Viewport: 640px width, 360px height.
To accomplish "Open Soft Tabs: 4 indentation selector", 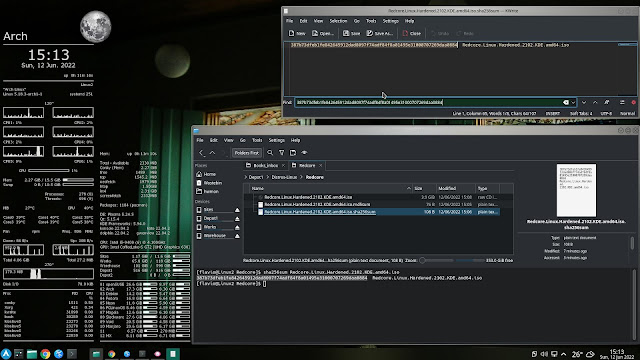I will (x=581, y=113).
